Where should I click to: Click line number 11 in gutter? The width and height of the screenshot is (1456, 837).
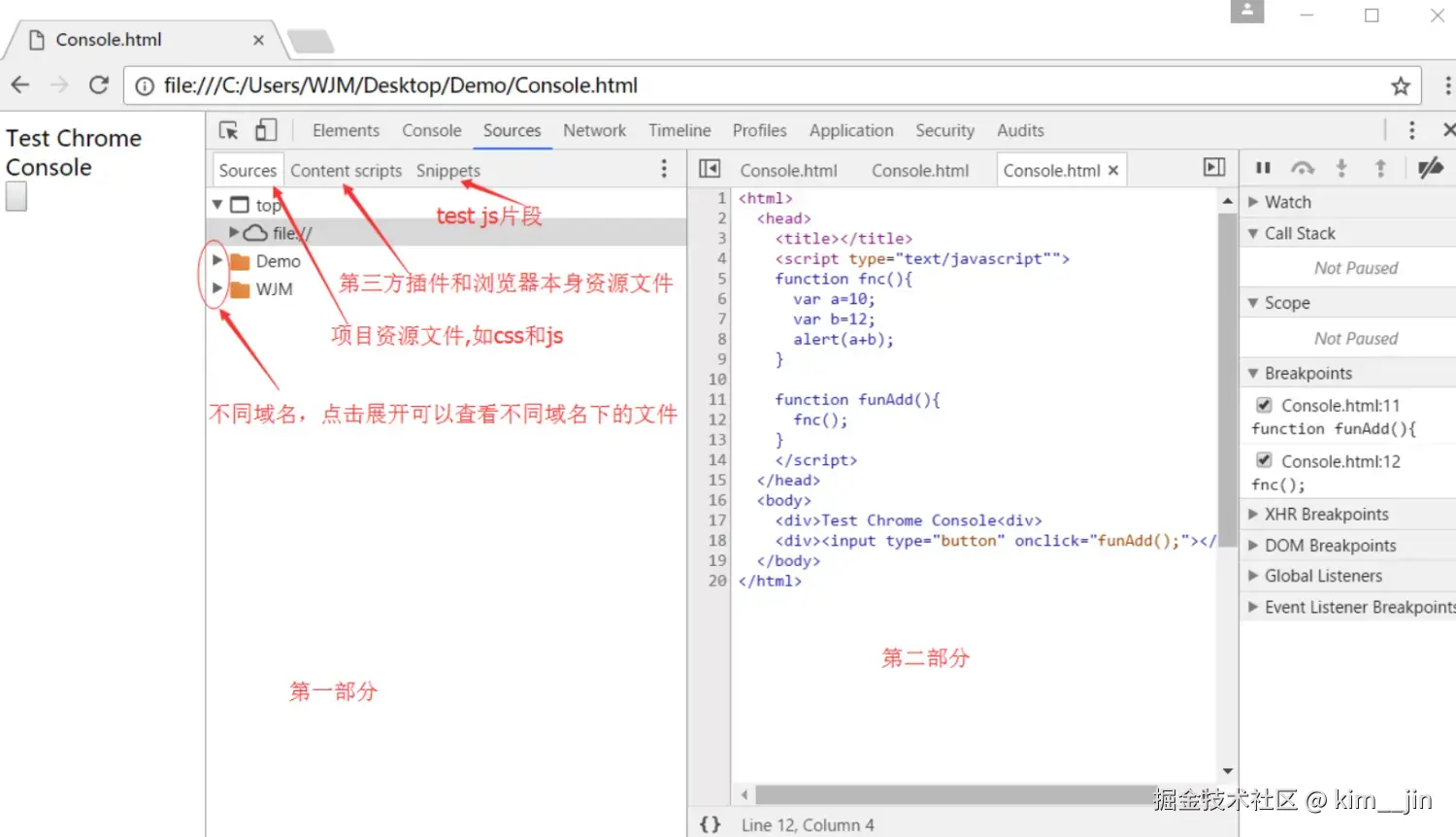point(717,399)
